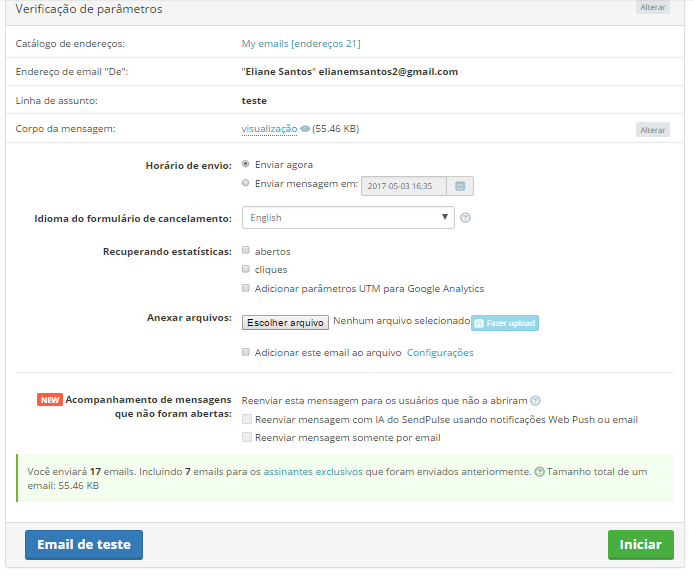Select the Enviar agora radio option
This screenshot has height=579, width=694.
(x=246, y=164)
